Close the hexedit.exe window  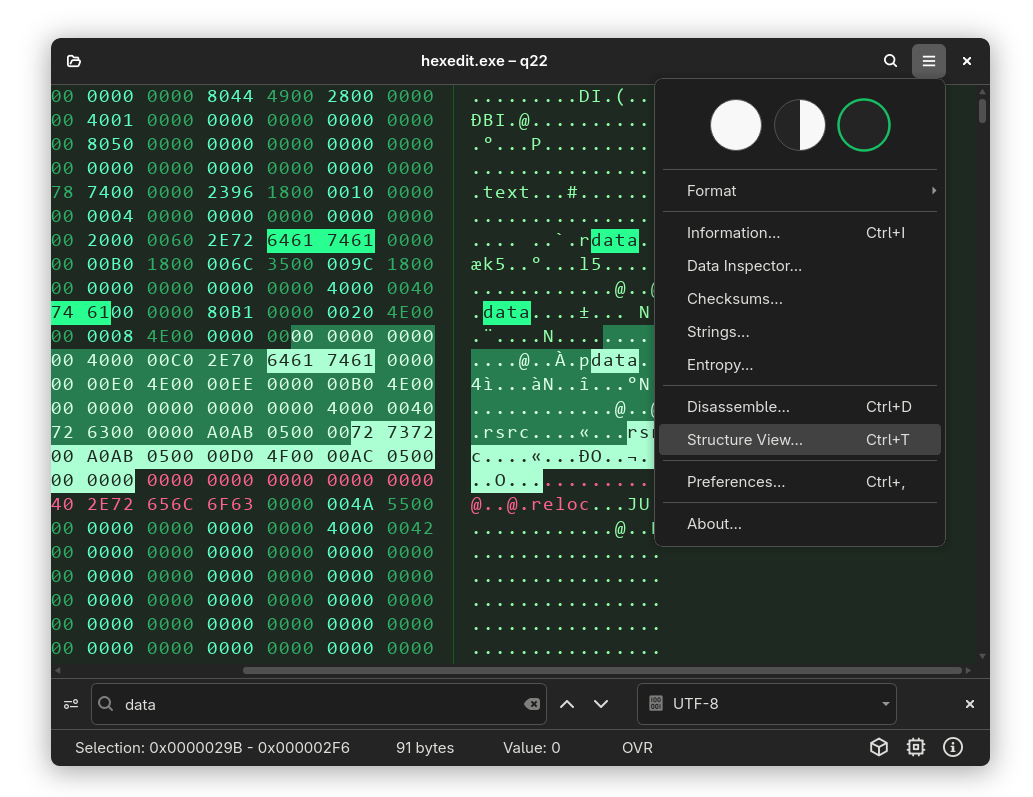coord(966,61)
